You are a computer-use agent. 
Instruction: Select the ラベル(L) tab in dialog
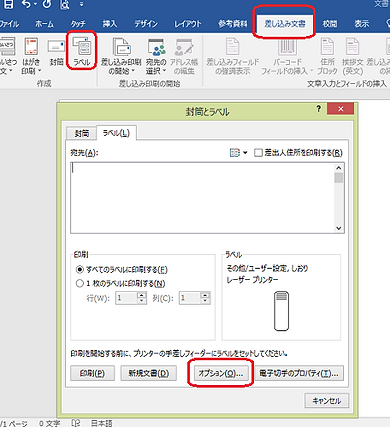[x=116, y=133]
